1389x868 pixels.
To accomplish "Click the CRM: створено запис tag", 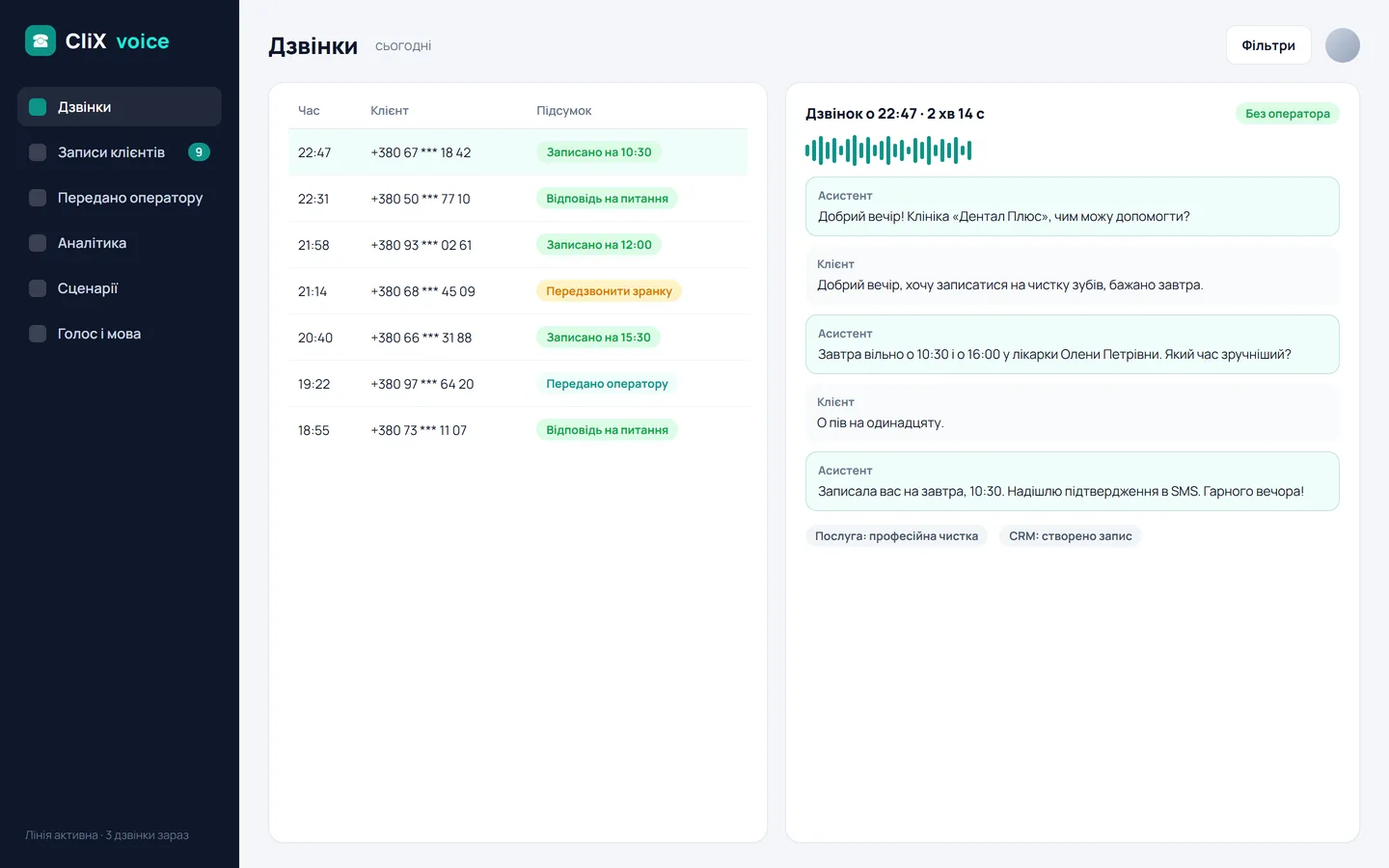I will click(x=1070, y=536).
